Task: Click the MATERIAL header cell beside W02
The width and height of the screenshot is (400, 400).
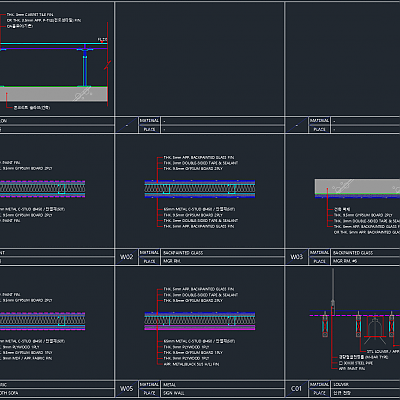Action: [149, 253]
